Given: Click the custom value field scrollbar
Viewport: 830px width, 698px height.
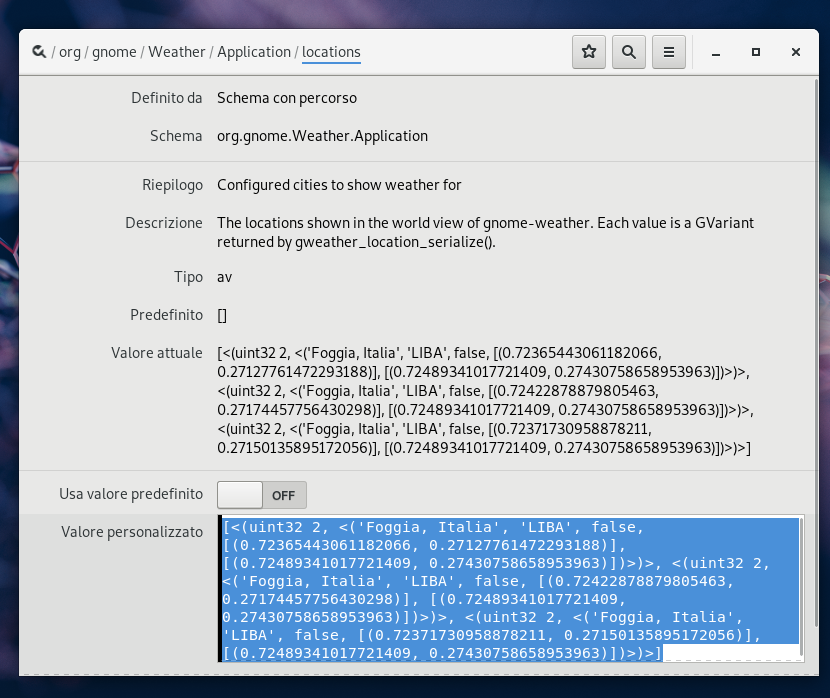Looking at the screenshot, I should point(801,587).
